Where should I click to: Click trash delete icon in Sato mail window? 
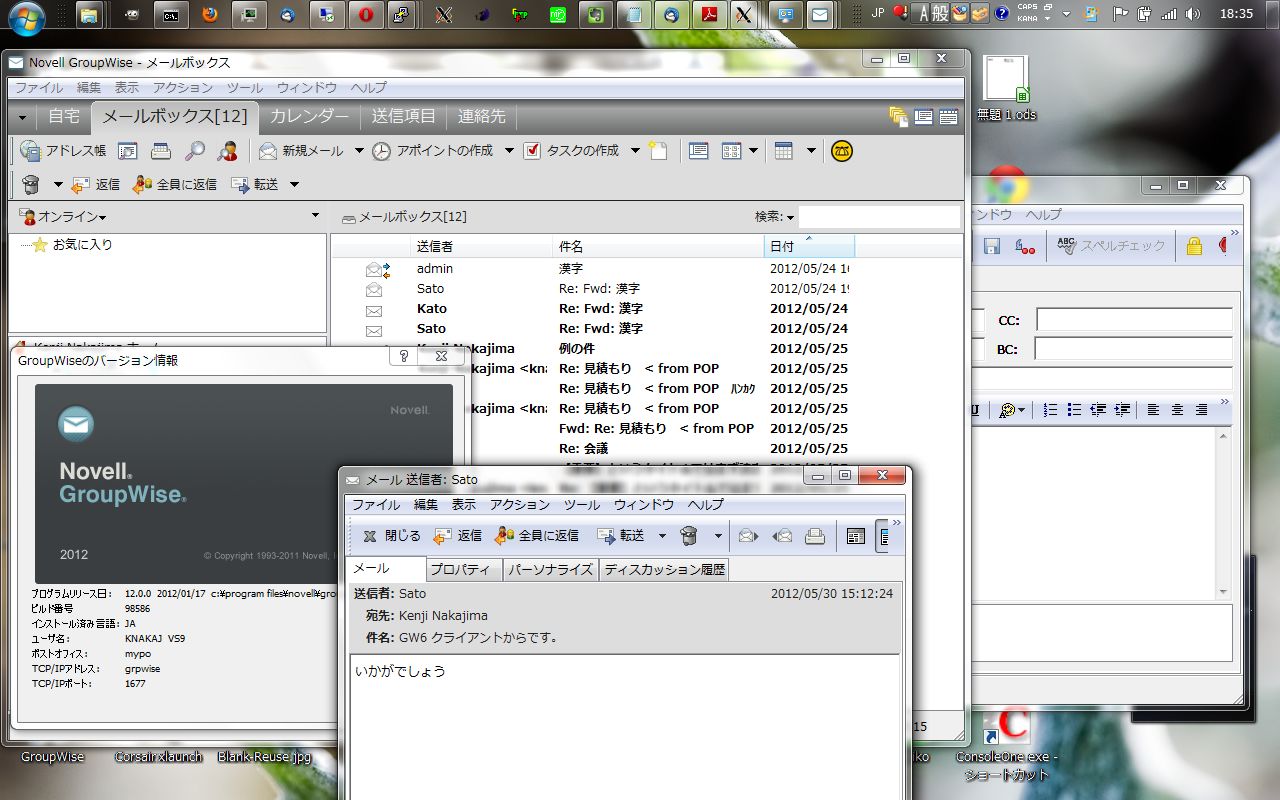[689, 536]
